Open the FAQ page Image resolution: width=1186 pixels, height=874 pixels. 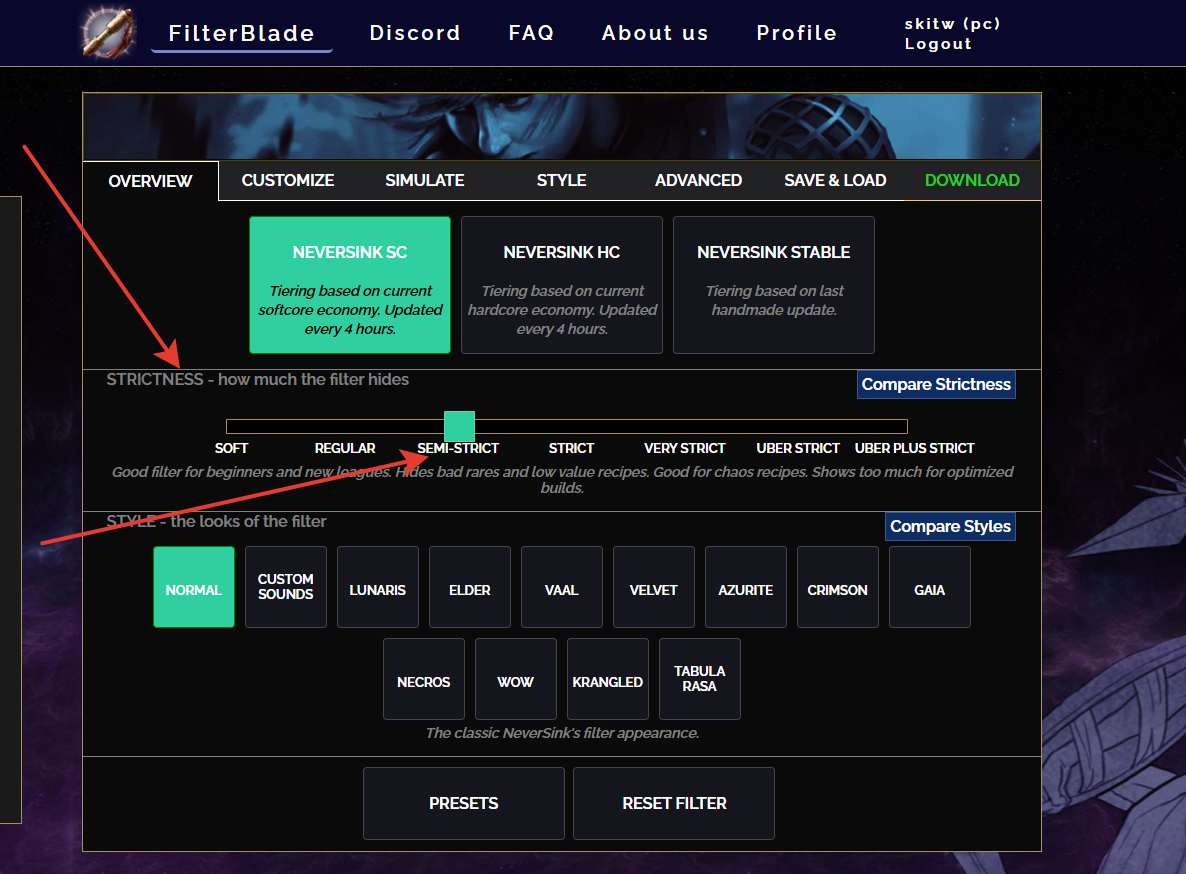point(531,33)
